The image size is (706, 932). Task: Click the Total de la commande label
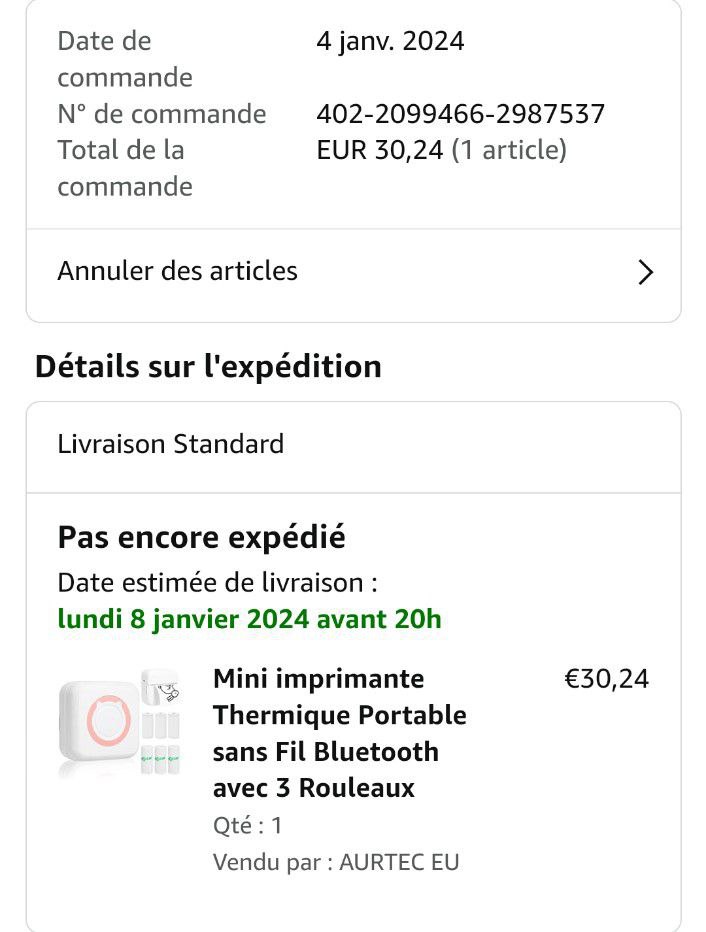click(125, 168)
